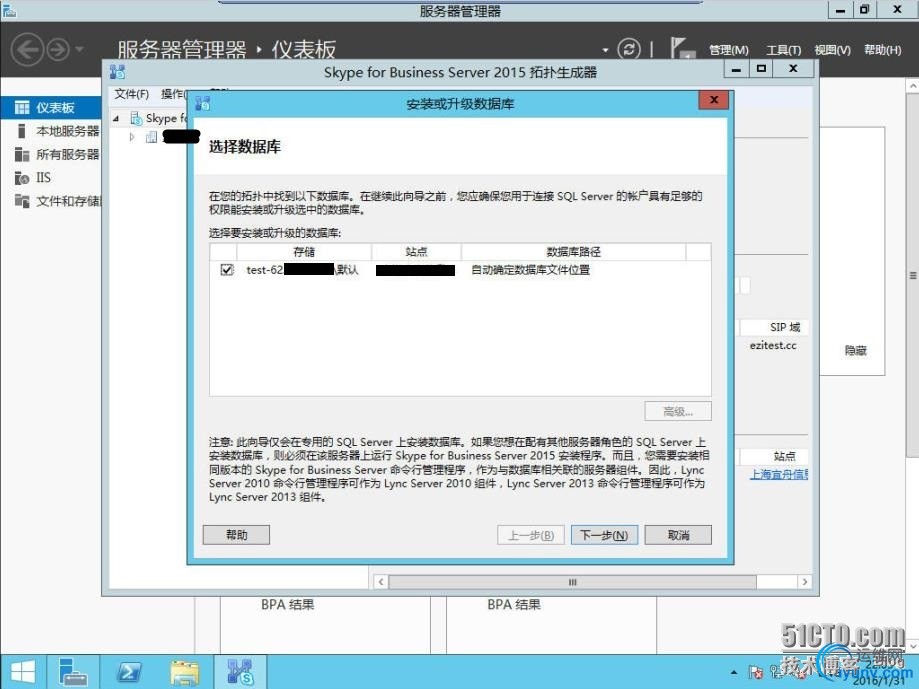Click the Server Manager title bar icon
The image size is (919, 689).
point(10,9)
